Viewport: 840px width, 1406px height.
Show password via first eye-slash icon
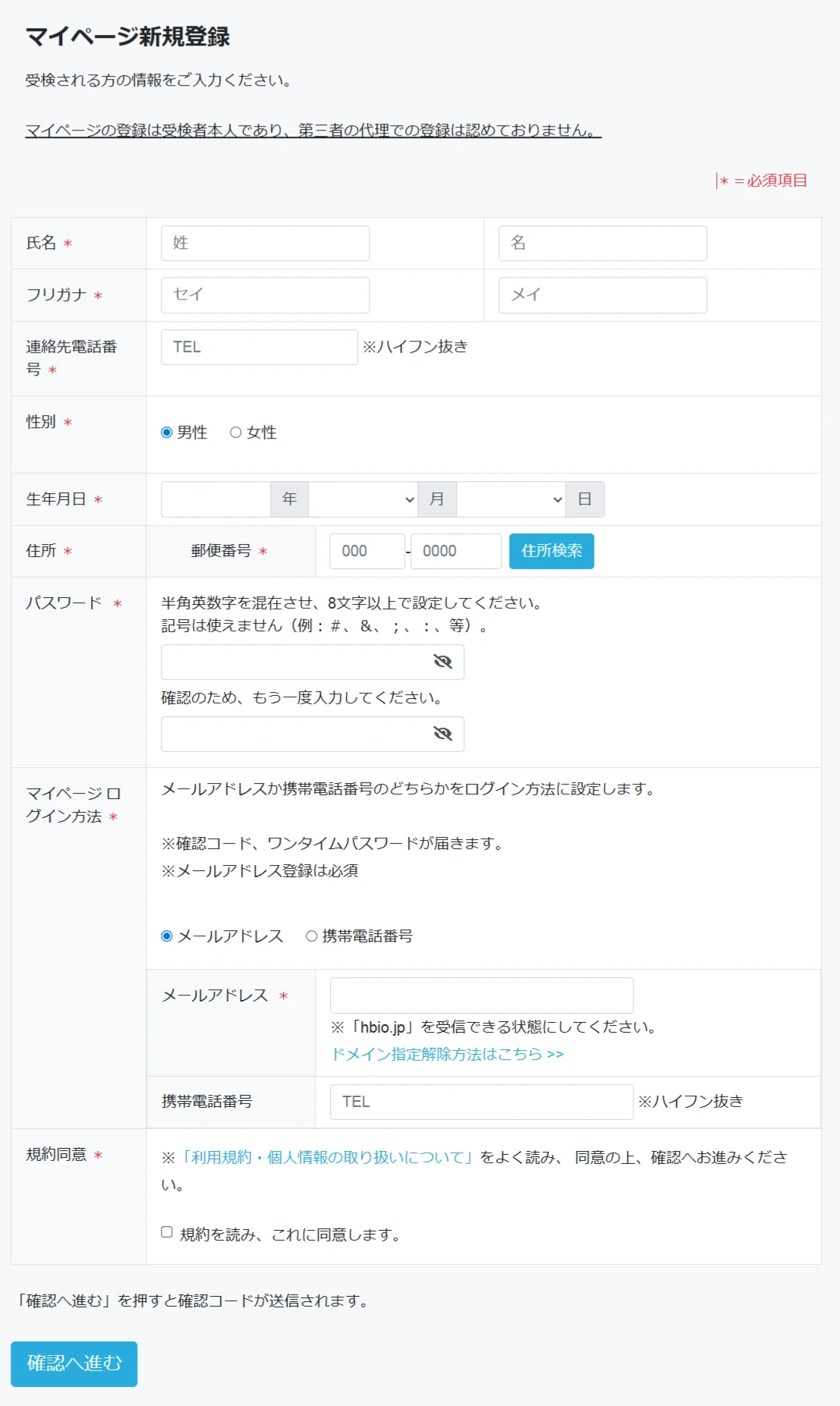[442, 662]
